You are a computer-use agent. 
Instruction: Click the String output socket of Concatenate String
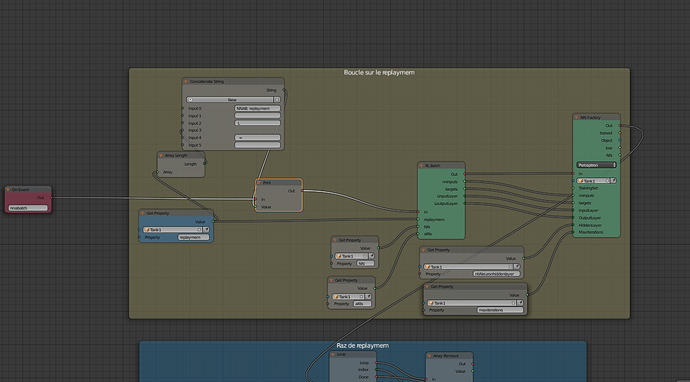tap(284, 90)
